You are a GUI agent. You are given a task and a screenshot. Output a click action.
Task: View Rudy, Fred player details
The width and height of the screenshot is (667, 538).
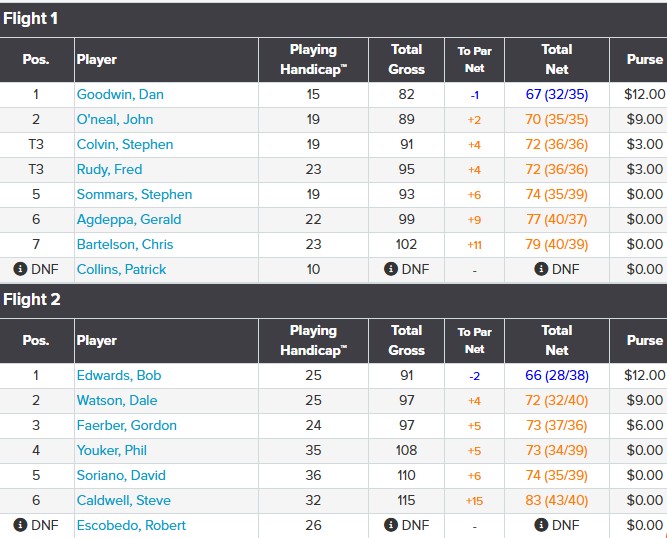pos(109,169)
